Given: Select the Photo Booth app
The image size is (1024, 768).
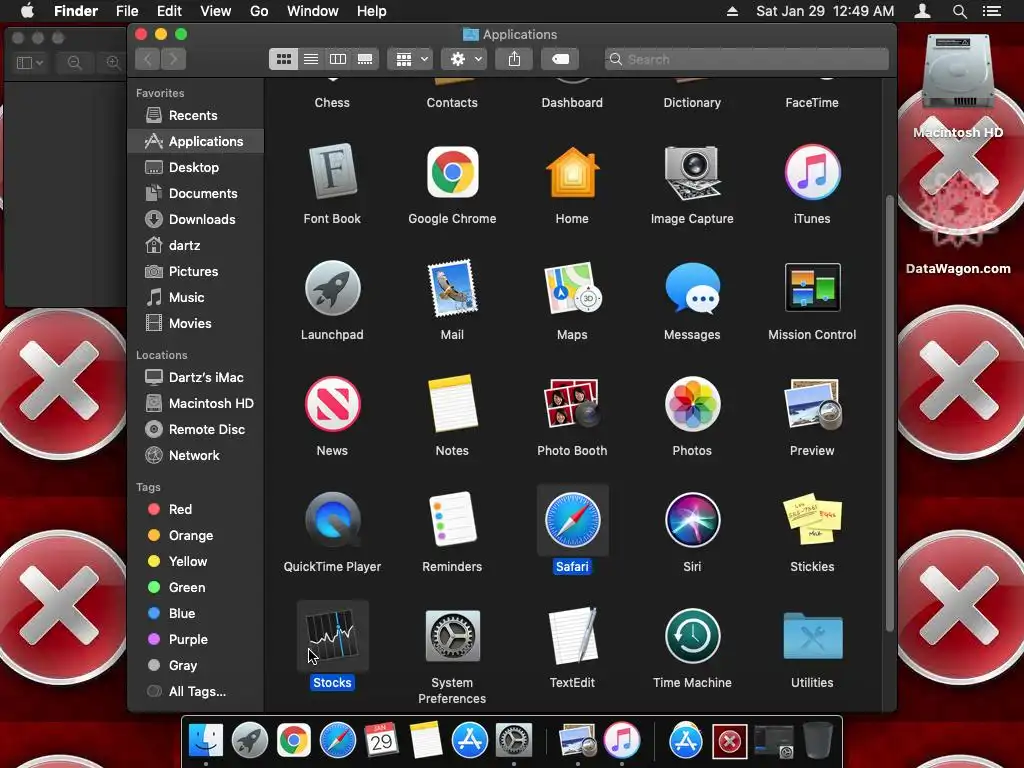Looking at the screenshot, I should click(x=572, y=404).
